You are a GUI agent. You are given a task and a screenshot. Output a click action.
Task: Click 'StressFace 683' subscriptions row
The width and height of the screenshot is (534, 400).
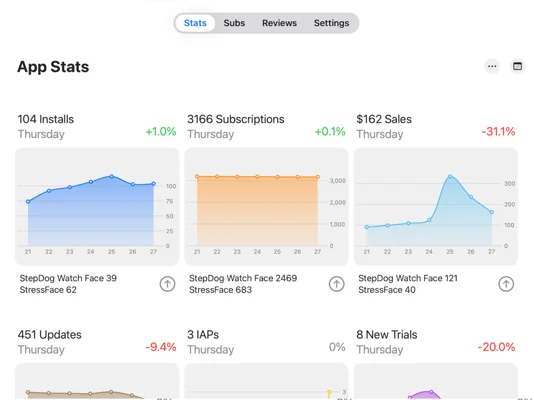220,290
